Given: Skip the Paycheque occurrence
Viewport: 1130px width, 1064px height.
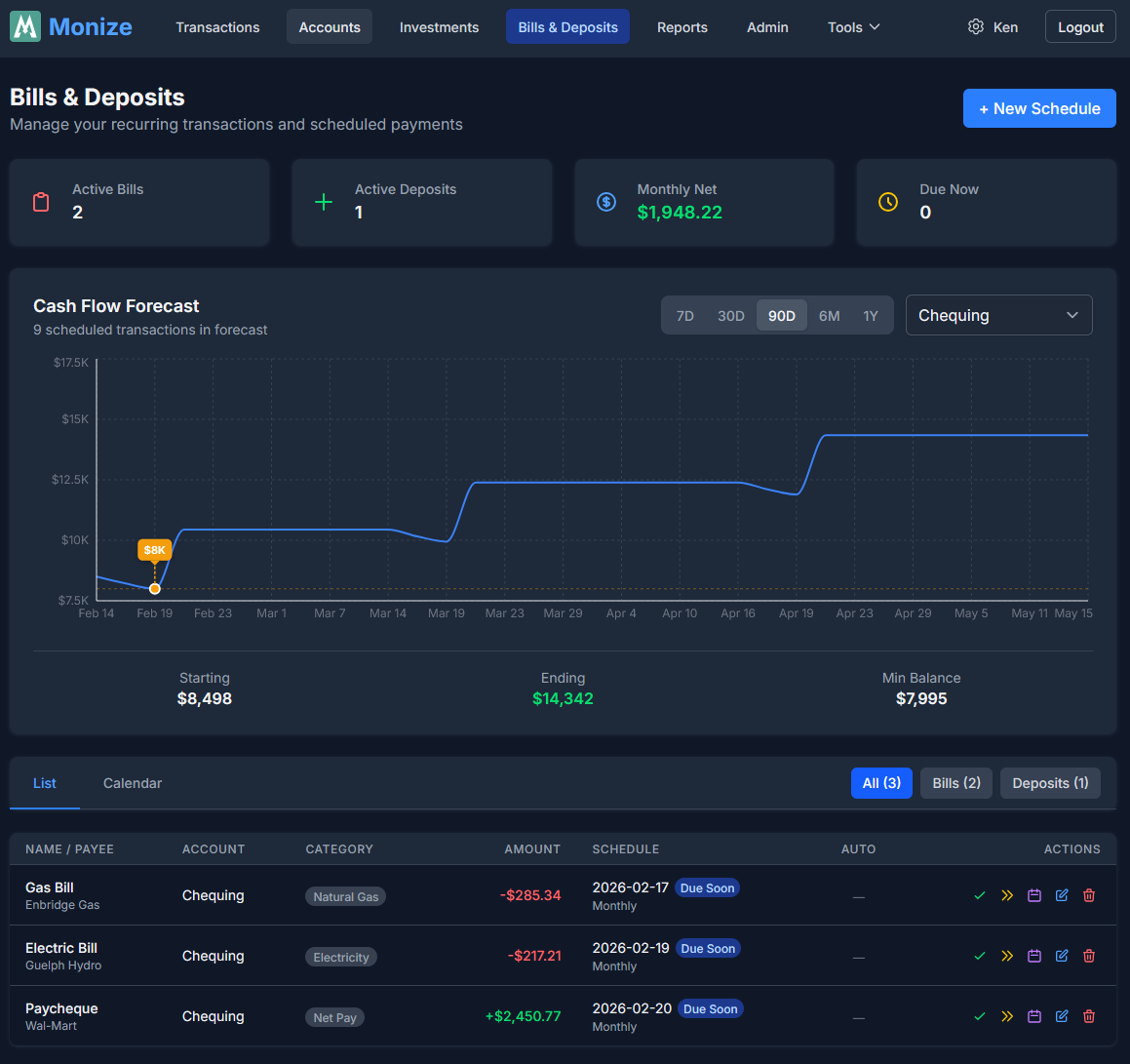Looking at the screenshot, I should click(1007, 1016).
